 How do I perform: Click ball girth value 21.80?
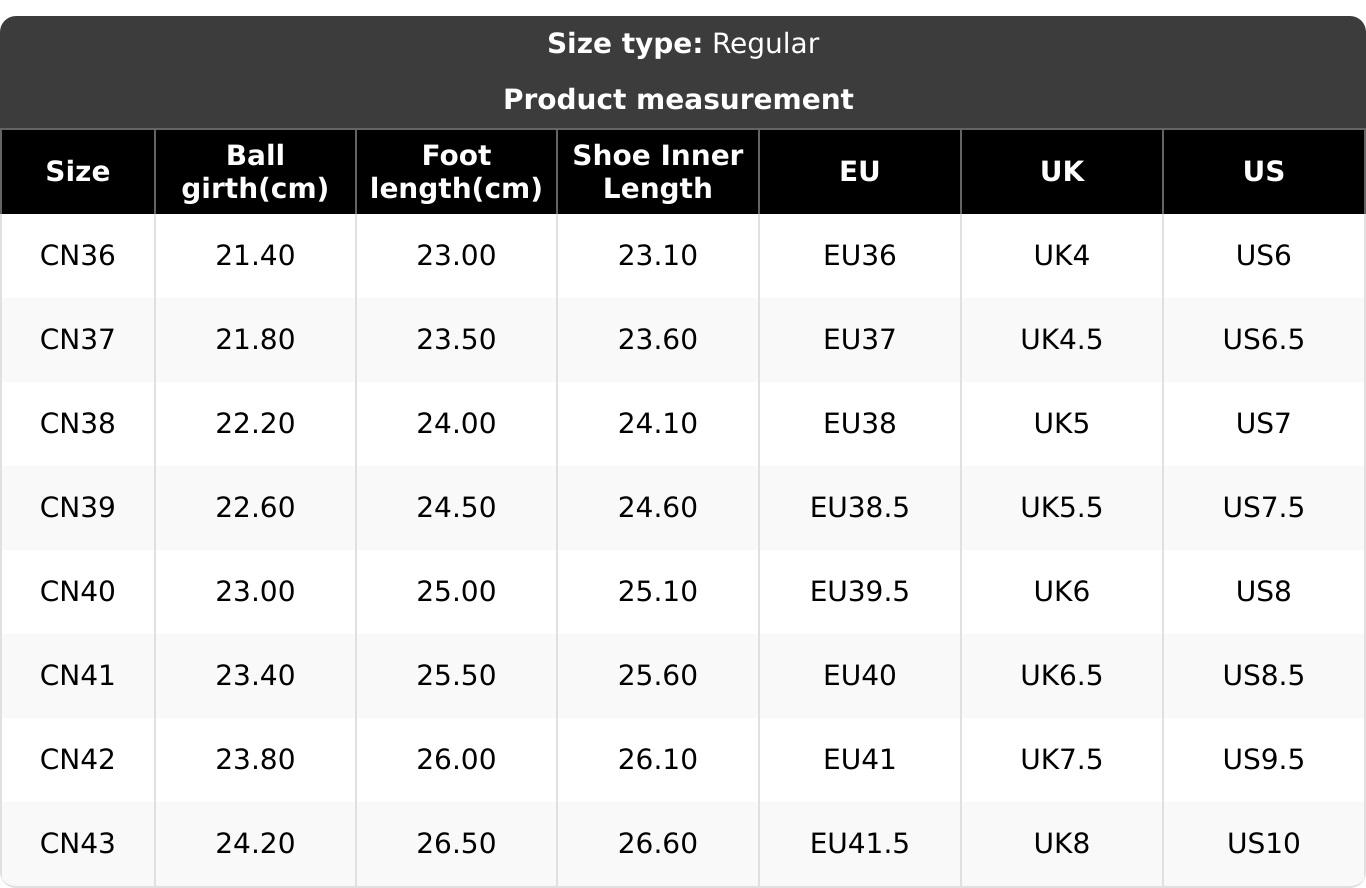255,340
